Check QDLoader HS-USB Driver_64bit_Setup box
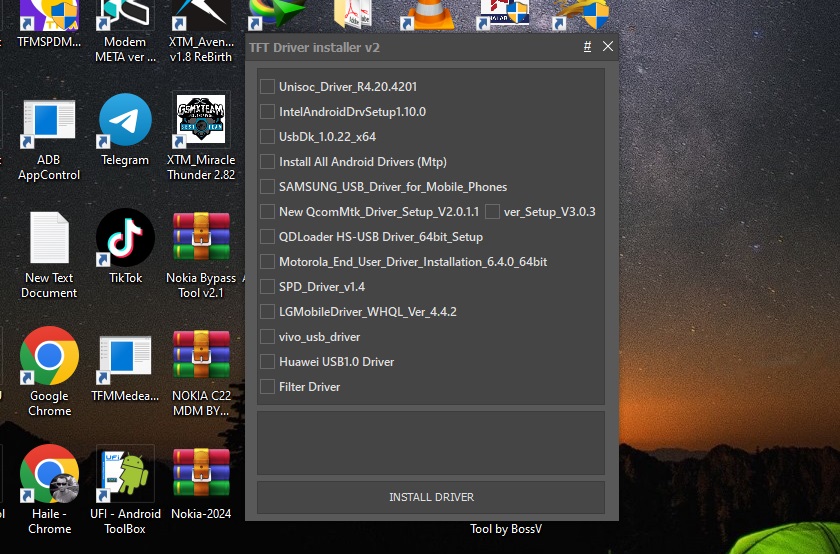 click(x=267, y=236)
